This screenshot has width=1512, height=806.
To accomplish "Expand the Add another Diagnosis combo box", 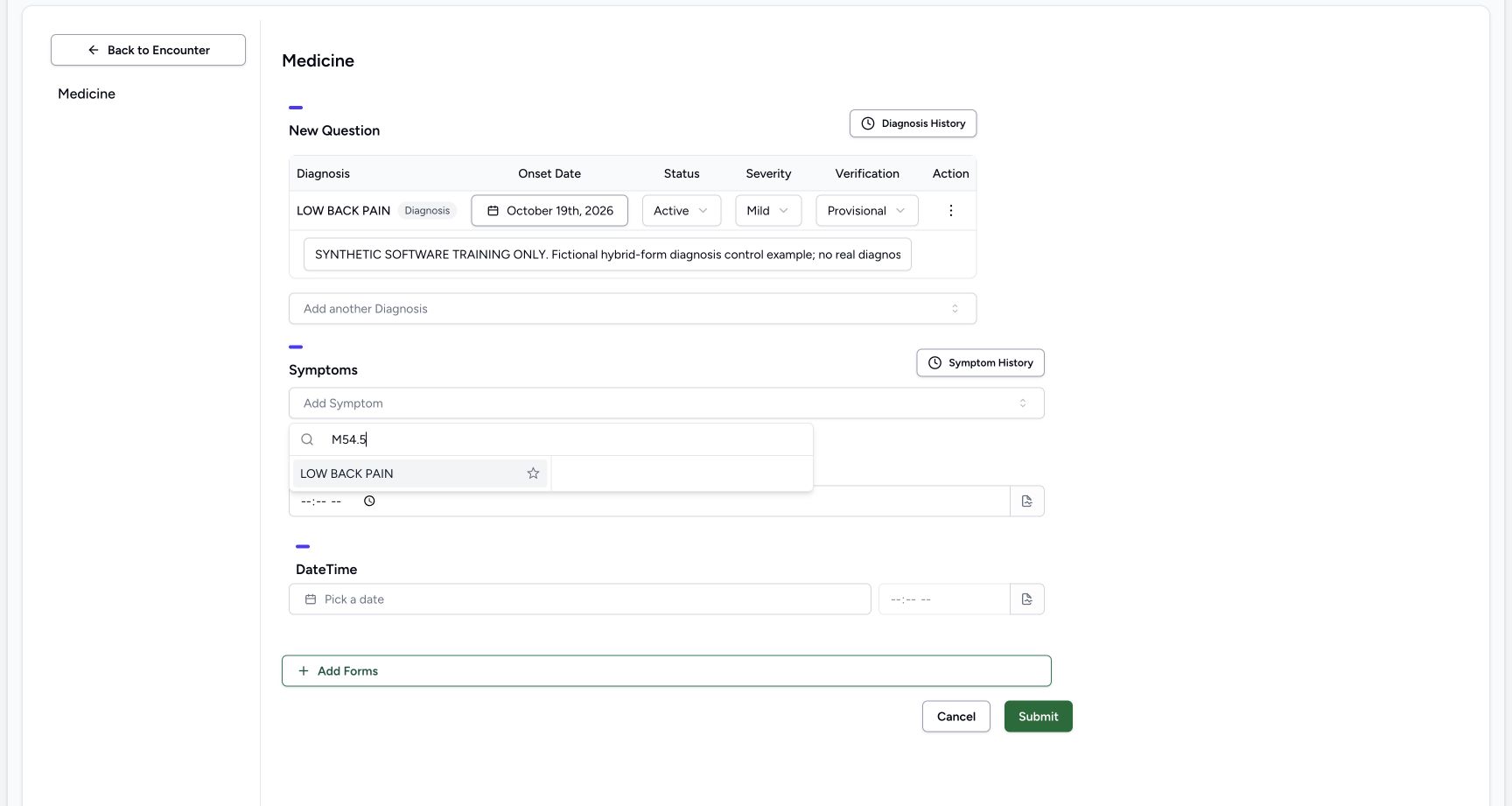I will click(x=633, y=309).
